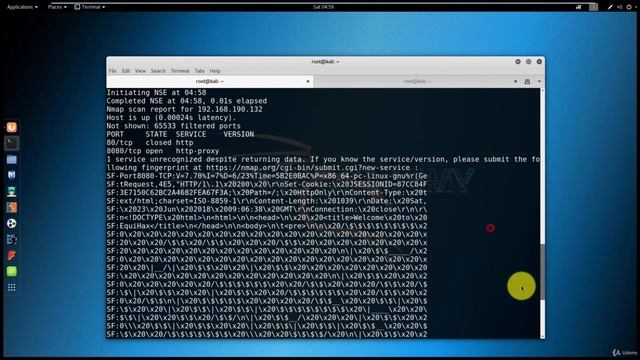Click the clock Sat 04:59
The width and height of the screenshot is (640, 360).
[x=323, y=7]
